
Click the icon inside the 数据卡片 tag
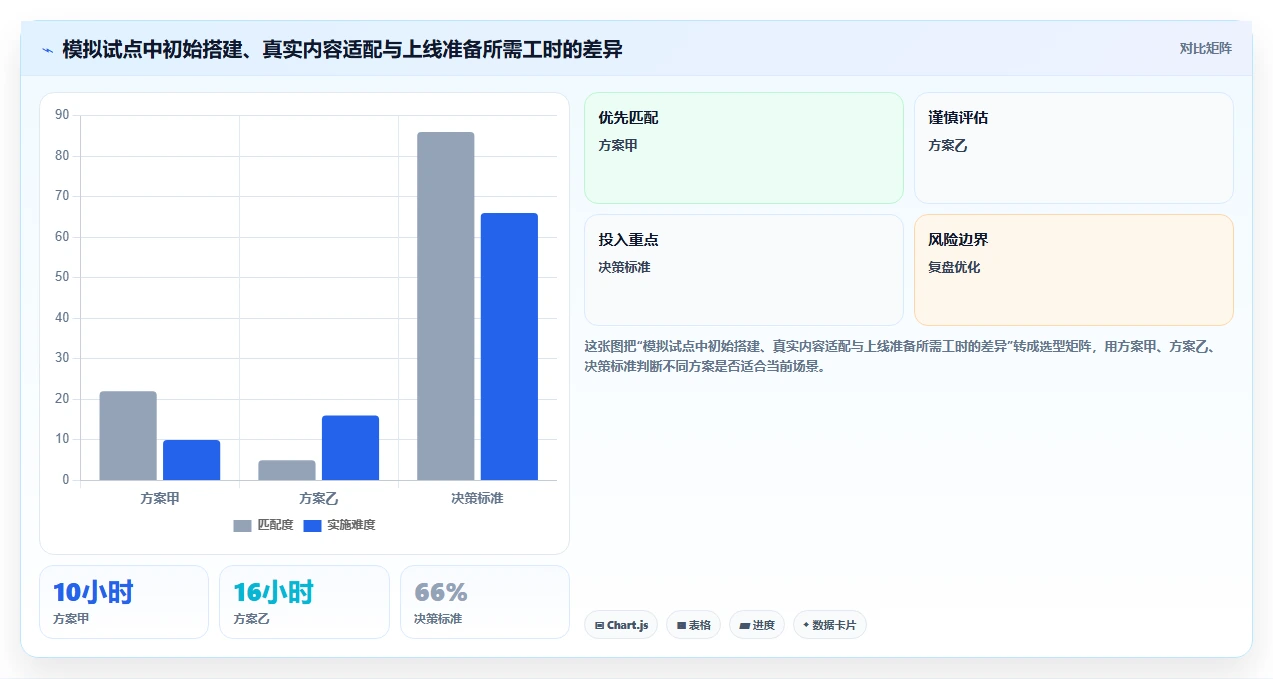(806, 625)
